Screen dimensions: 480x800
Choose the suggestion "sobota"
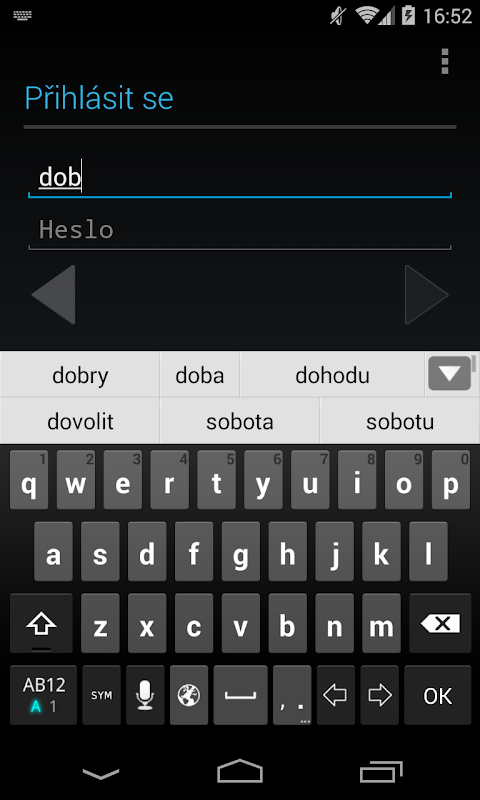(240, 421)
